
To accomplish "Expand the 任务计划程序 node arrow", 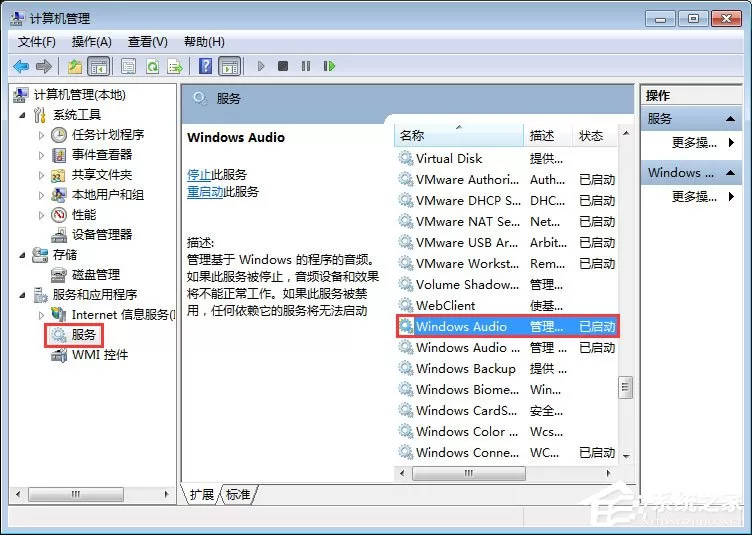I will [41, 136].
